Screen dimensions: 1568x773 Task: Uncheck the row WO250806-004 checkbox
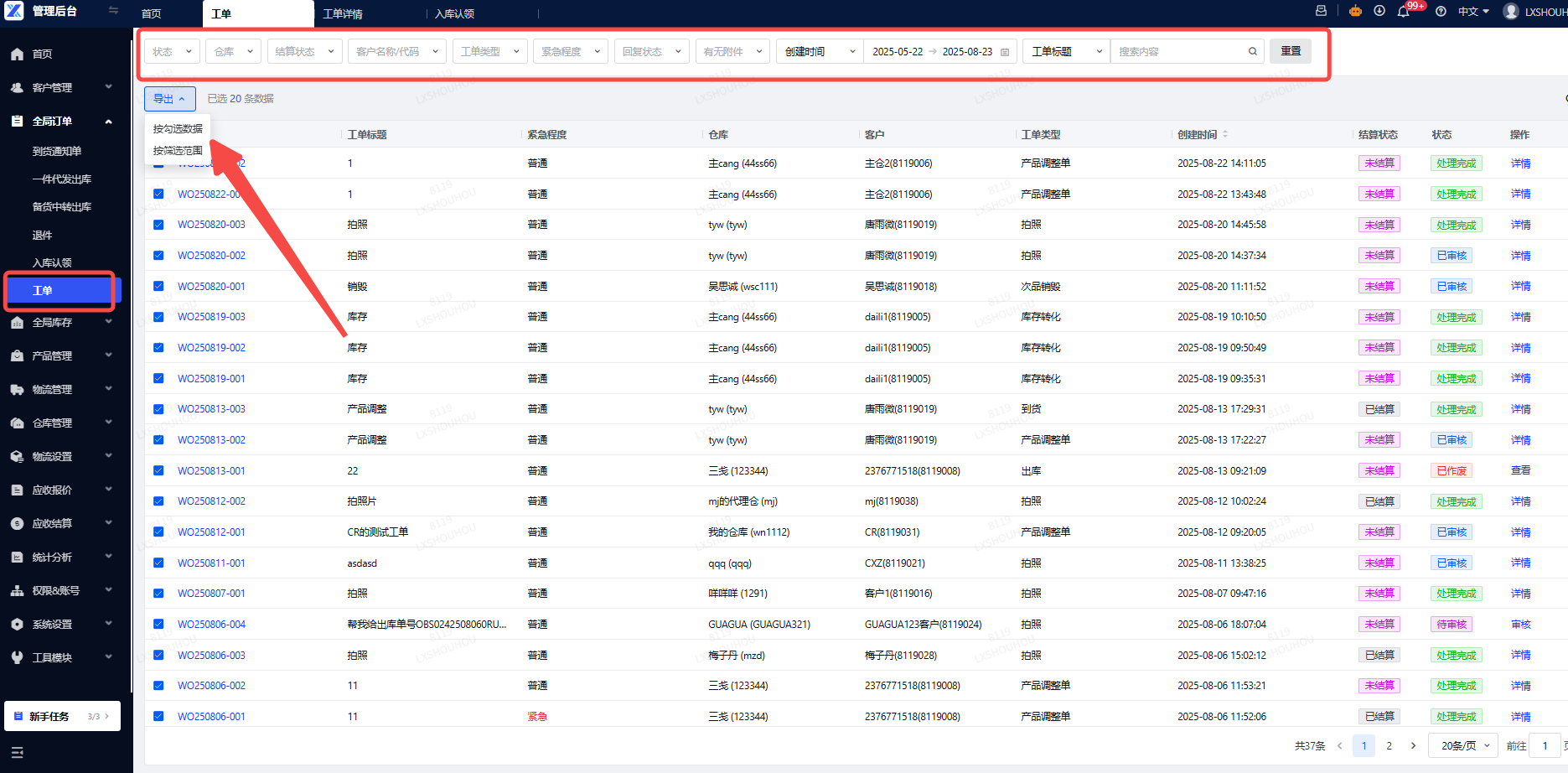tap(158, 624)
